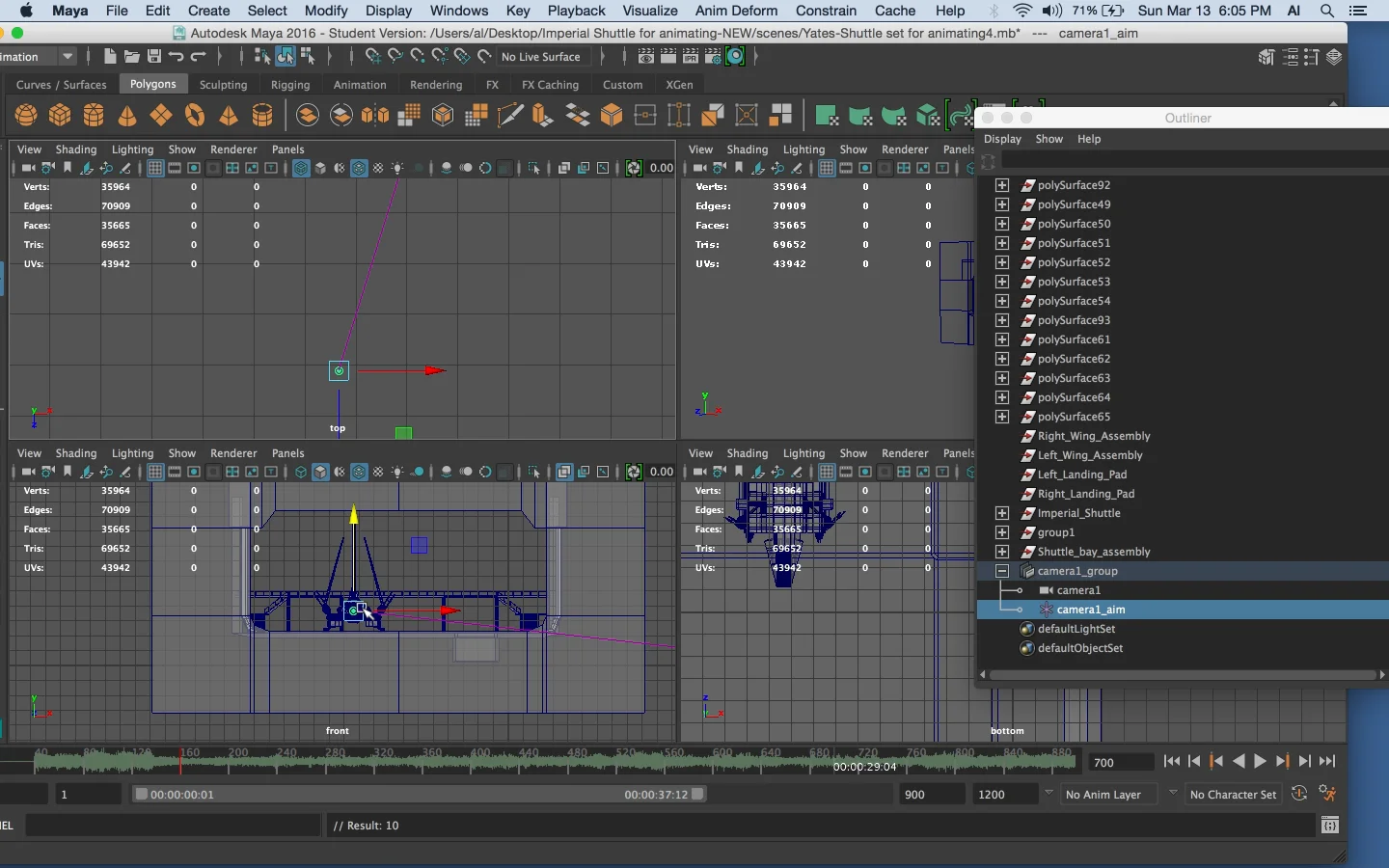Create a polygon cube from the shelf
The height and width of the screenshot is (868, 1389).
click(x=60, y=116)
